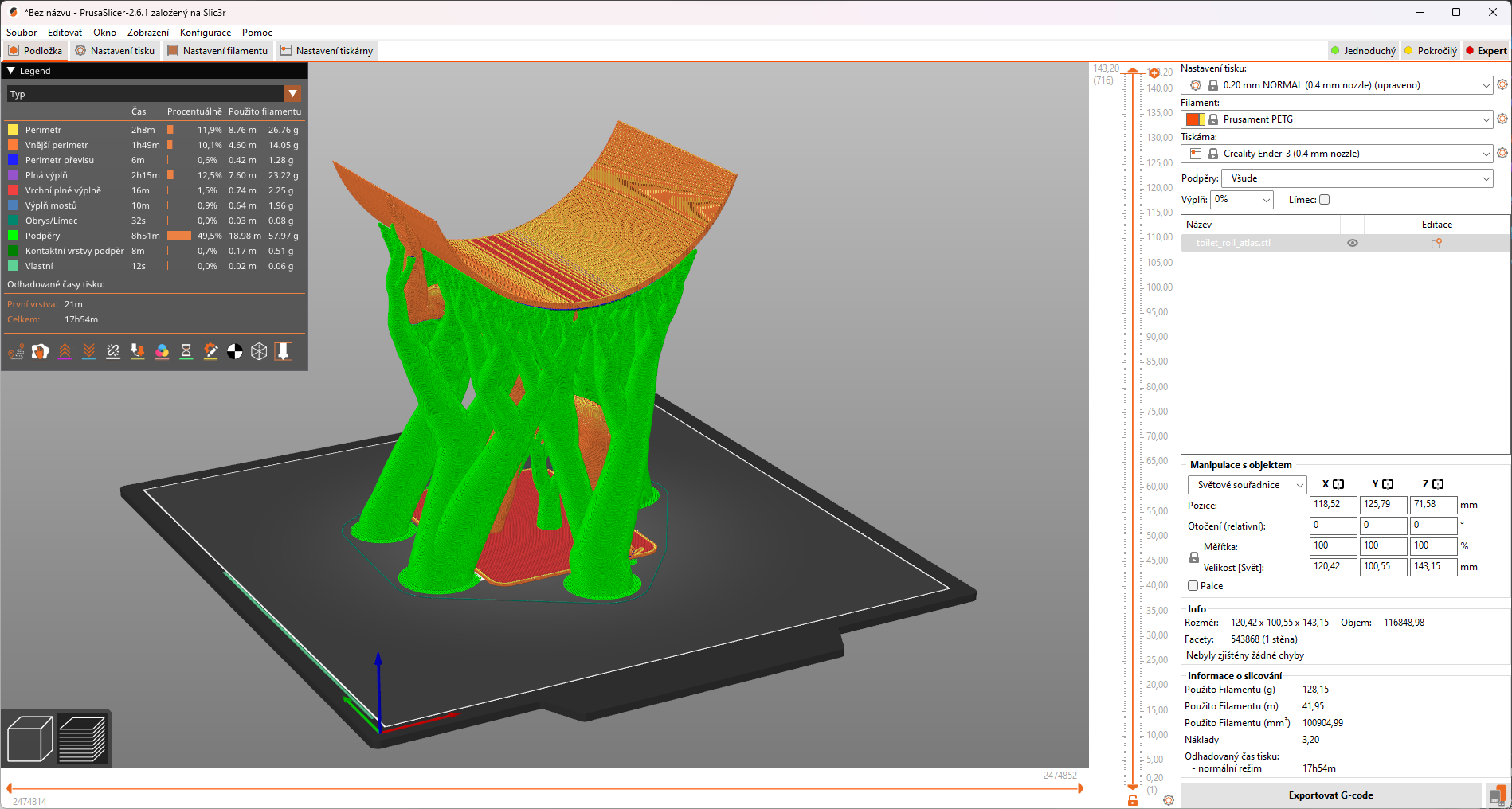Toggle Color changes icon in legend toolbar
This screenshot has height=809, width=1512.
[x=162, y=351]
